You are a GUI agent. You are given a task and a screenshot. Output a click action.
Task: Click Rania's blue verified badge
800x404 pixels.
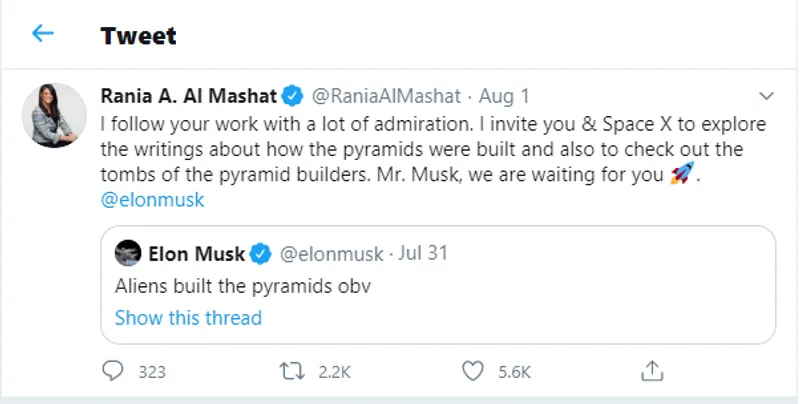coord(292,96)
